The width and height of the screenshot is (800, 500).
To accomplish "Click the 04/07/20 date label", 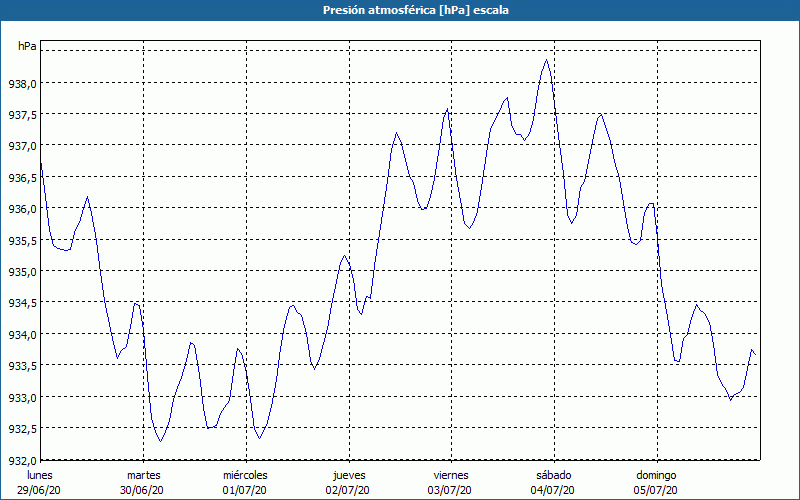I will 553,490.
